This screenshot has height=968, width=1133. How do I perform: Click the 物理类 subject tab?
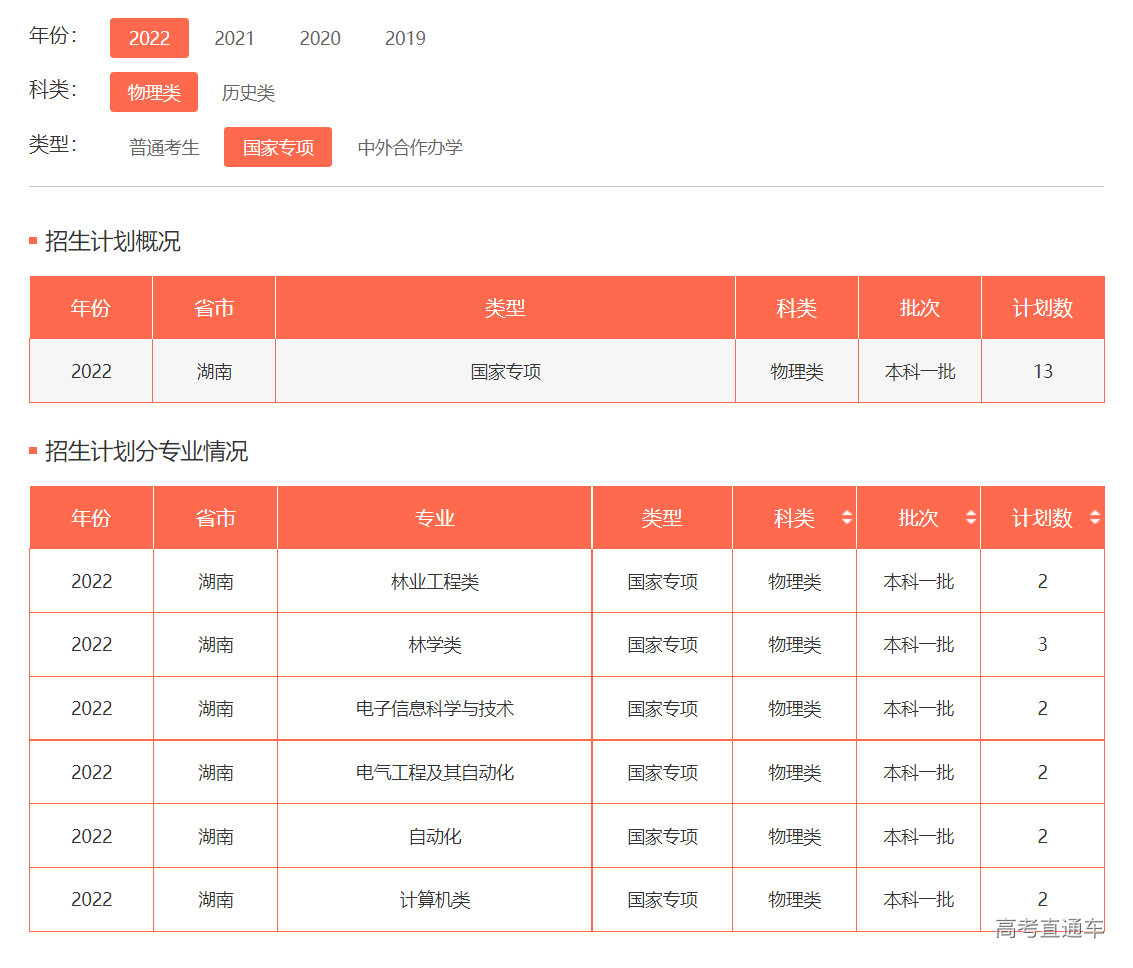[x=153, y=92]
